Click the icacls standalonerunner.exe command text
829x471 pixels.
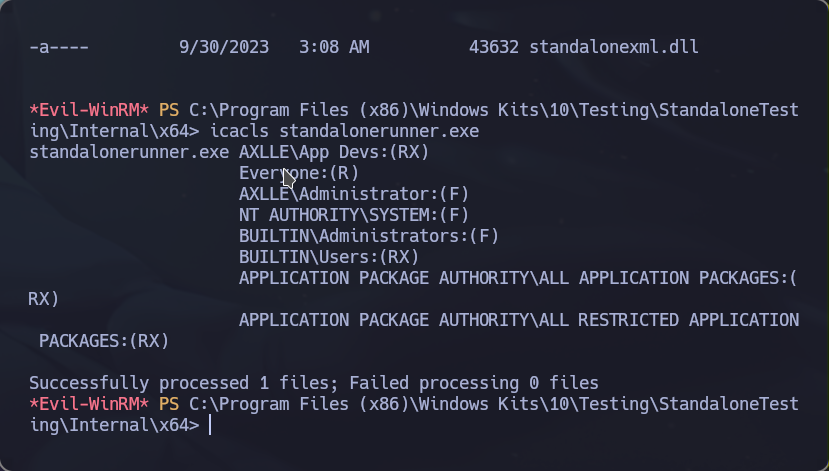[x=344, y=131]
